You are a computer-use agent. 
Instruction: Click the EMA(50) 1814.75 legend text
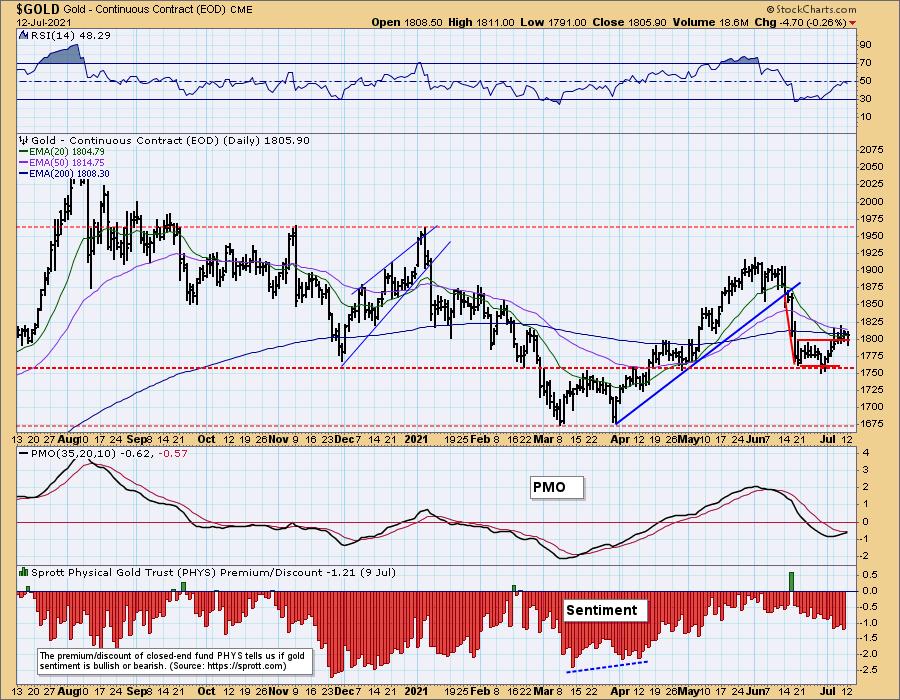(67, 163)
